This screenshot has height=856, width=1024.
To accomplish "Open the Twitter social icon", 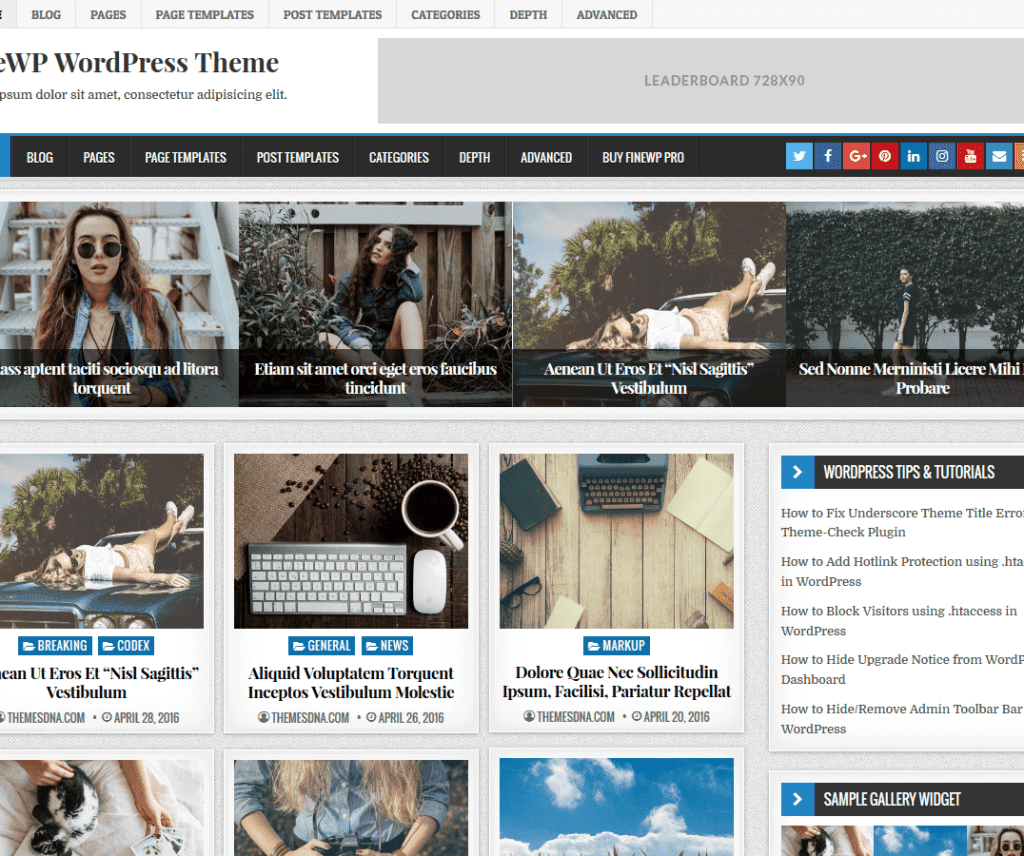I will click(799, 157).
